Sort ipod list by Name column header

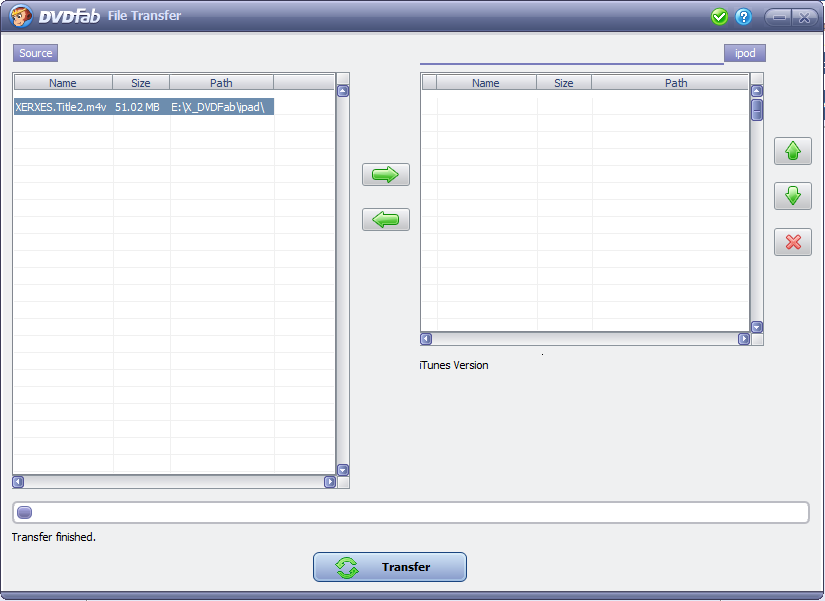(x=486, y=83)
